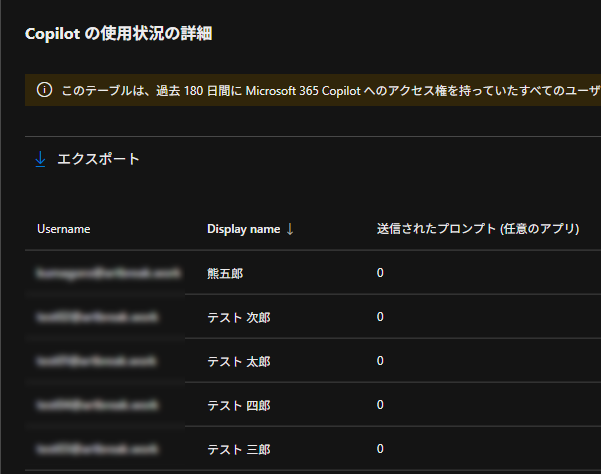601x474 pixels.
Task: Select the 熊五郎 display name cell
Action: (x=225, y=273)
